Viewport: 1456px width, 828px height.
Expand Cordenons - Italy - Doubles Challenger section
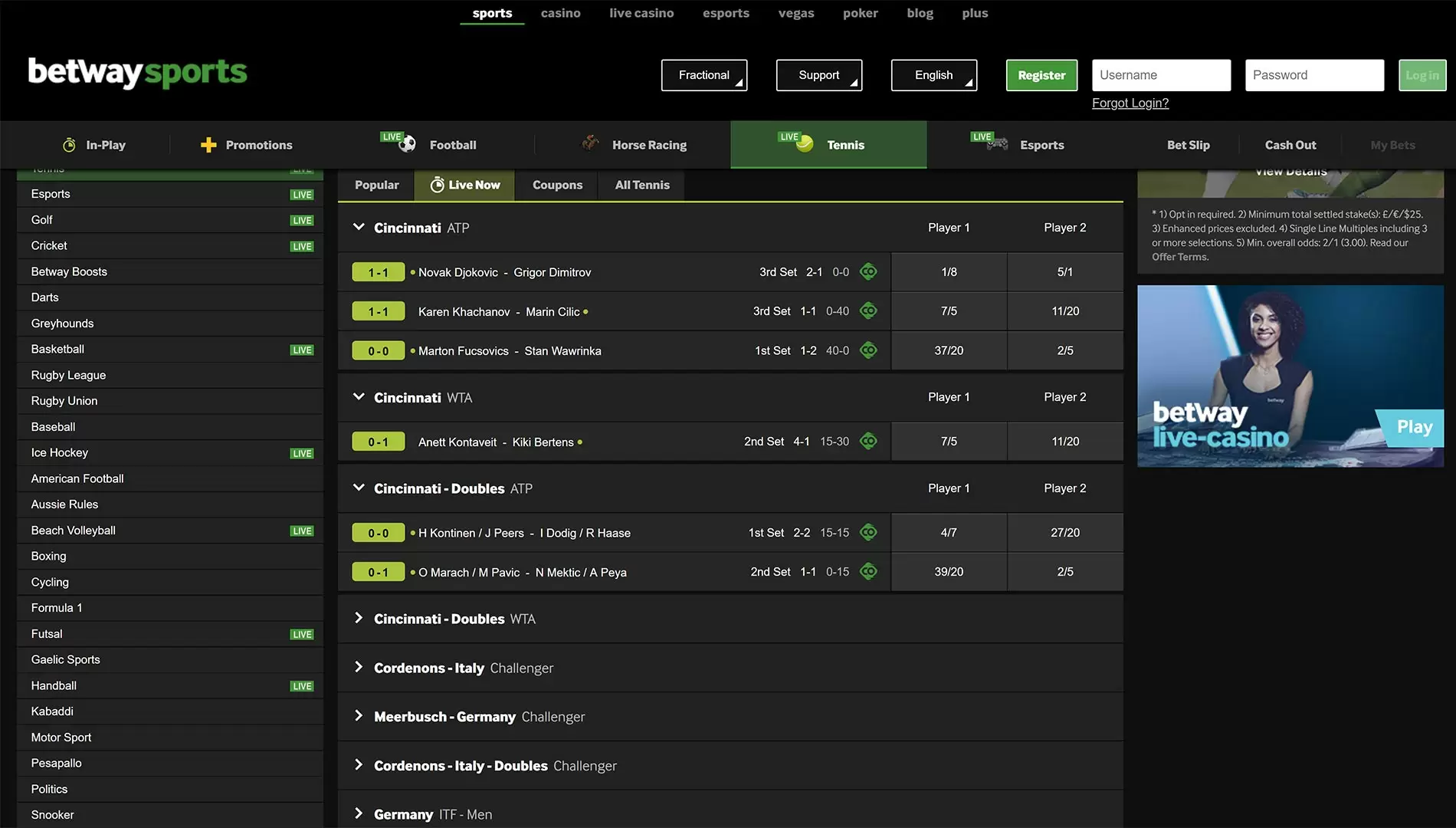pos(358,765)
